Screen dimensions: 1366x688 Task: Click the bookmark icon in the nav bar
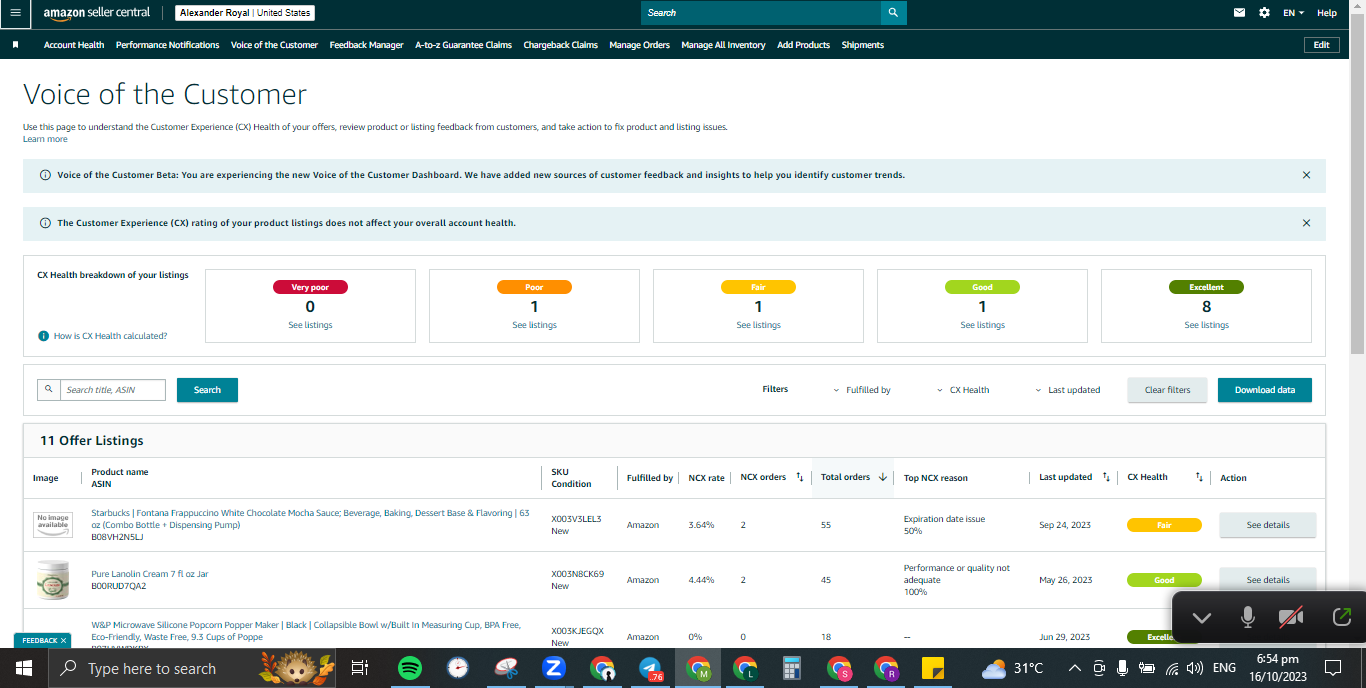point(15,45)
